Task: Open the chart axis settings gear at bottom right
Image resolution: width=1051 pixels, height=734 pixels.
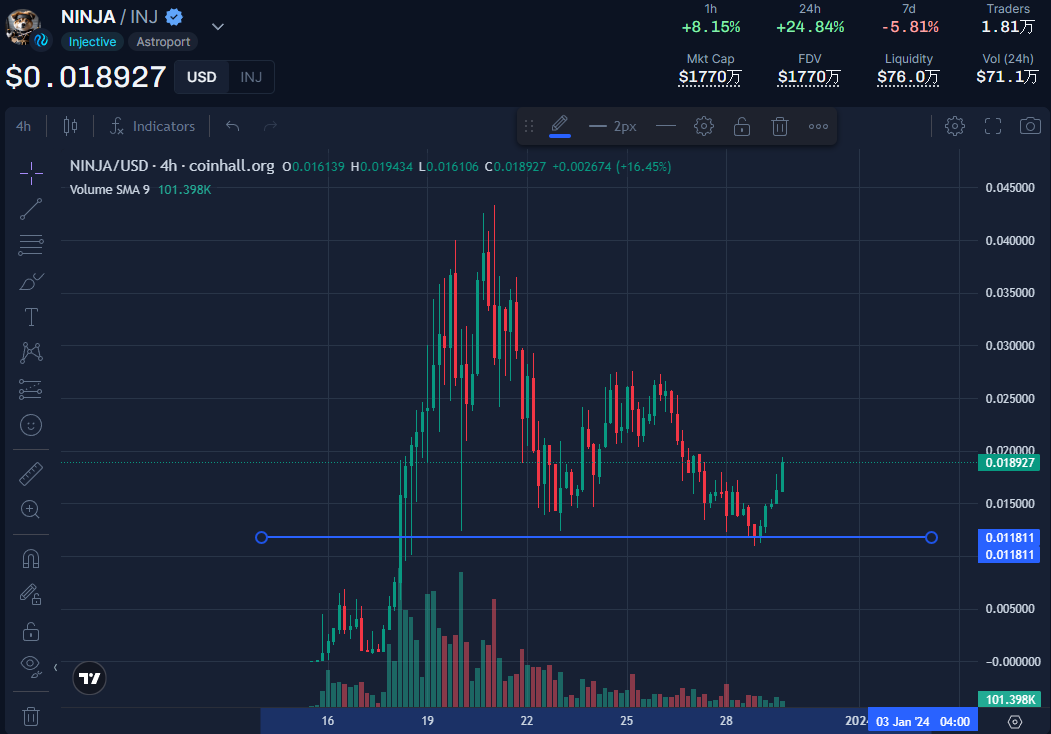Action: coord(1015,721)
